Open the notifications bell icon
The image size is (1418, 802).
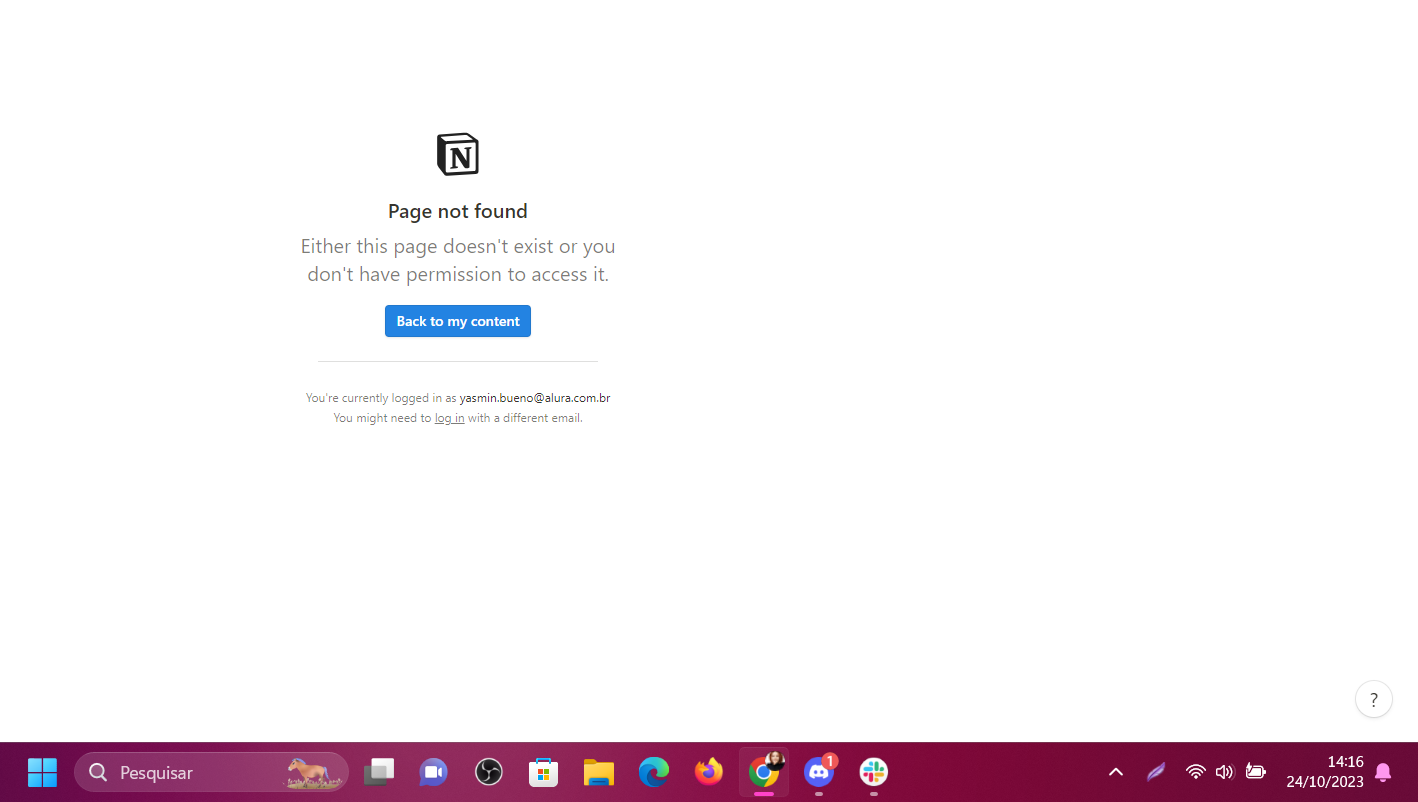point(1383,772)
